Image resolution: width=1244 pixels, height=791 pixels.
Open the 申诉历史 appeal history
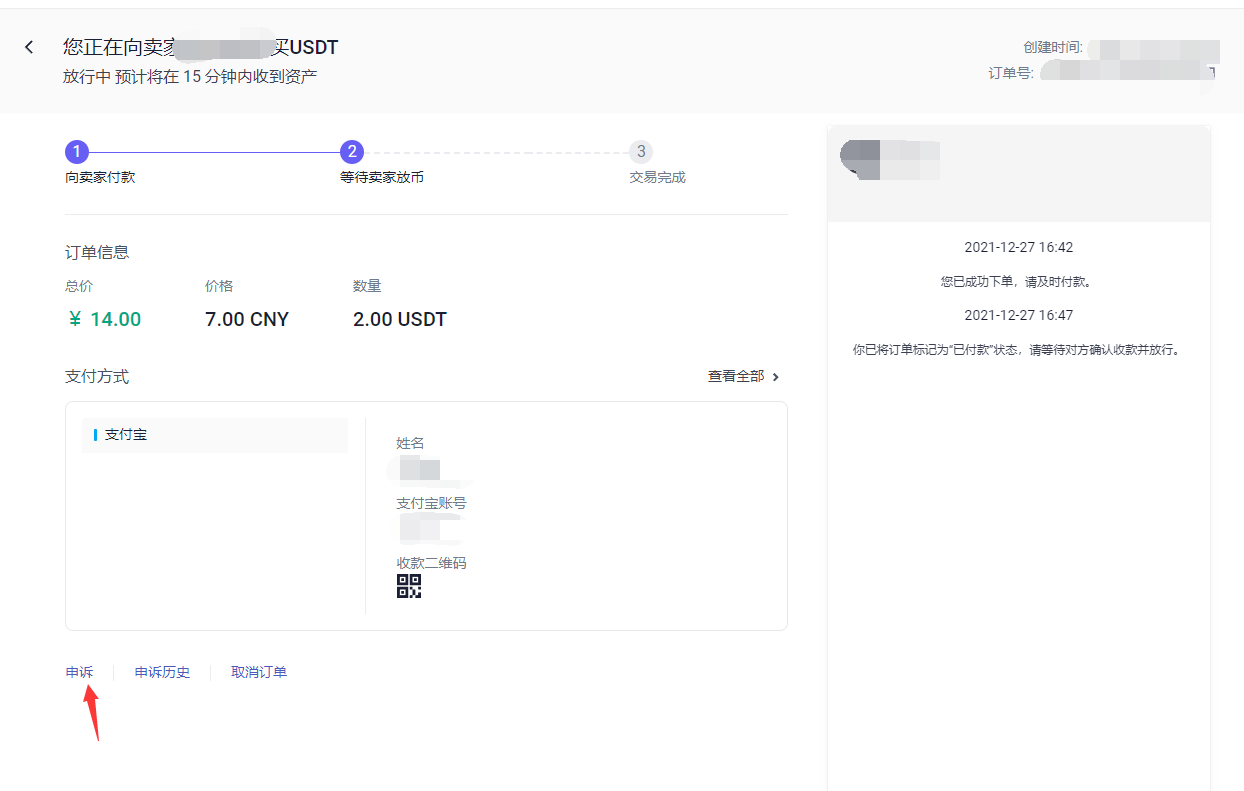pos(162,671)
